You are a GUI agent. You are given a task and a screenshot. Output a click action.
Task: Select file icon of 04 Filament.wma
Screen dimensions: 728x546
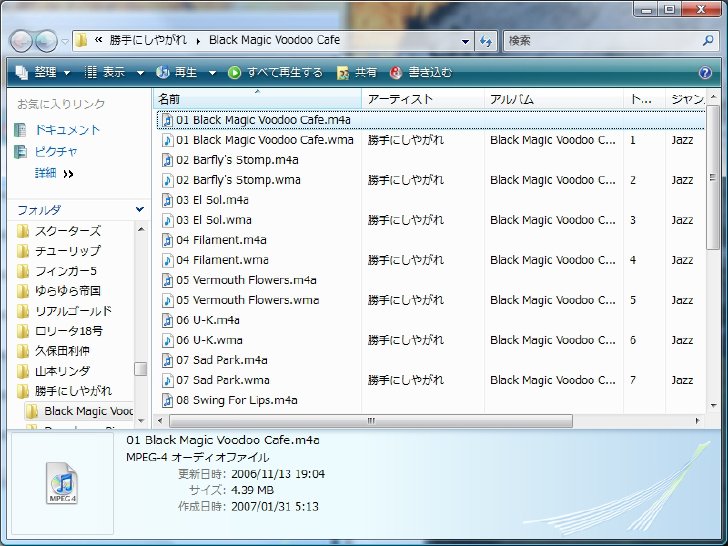(167, 260)
